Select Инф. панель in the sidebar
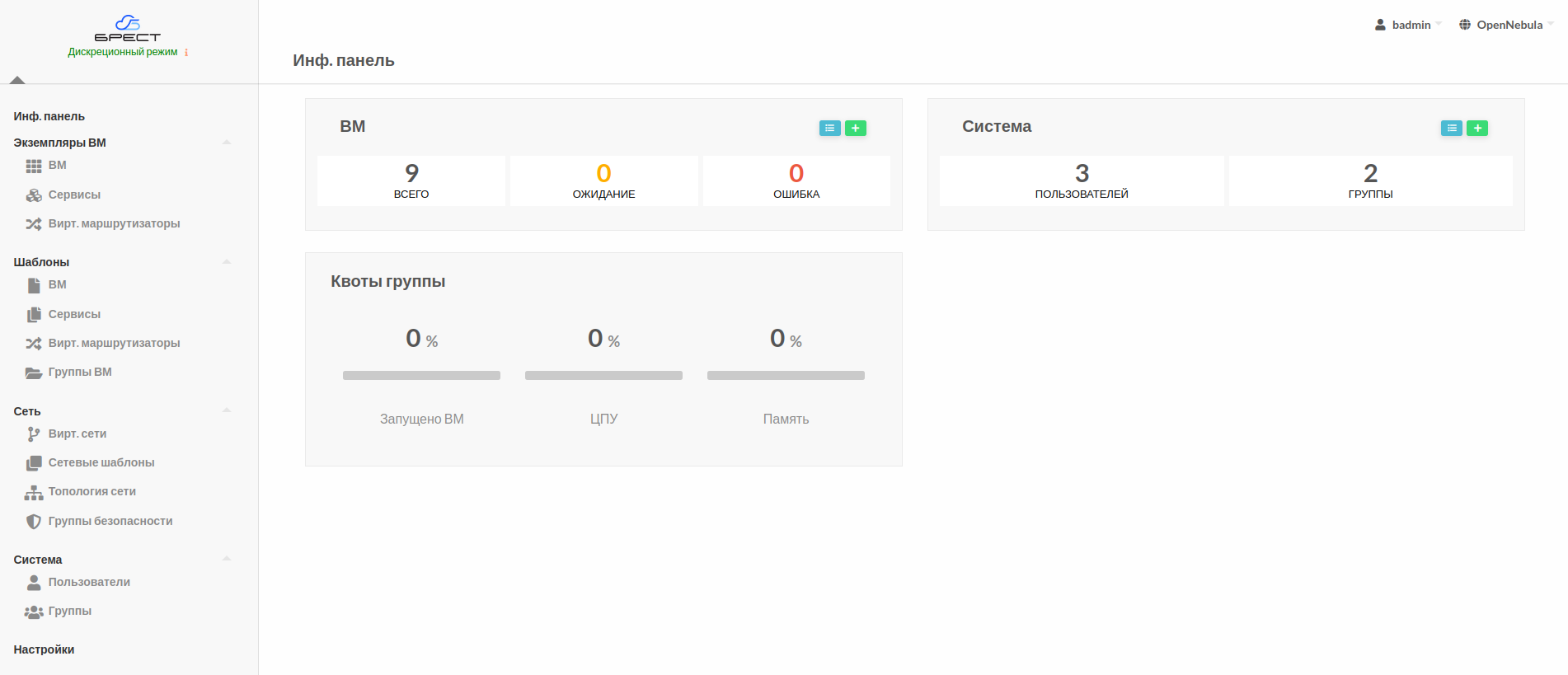Image resolution: width=1568 pixels, height=675 pixels. point(49,116)
